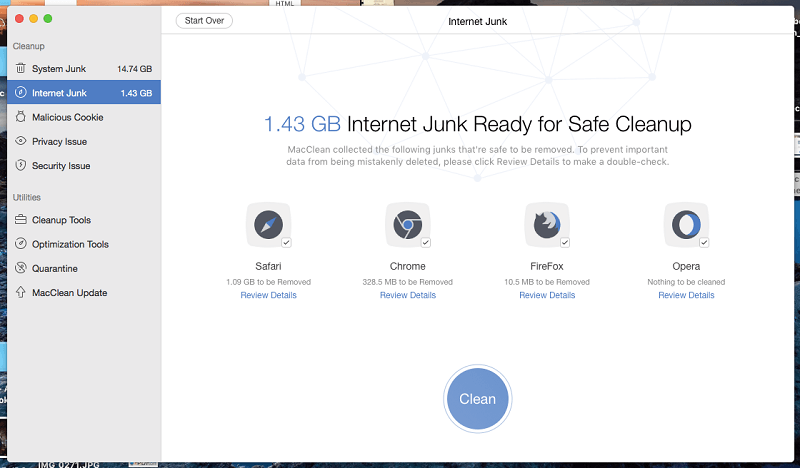Open Malicious Cookie section
This screenshot has height=468, width=800.
pos(84,117)
